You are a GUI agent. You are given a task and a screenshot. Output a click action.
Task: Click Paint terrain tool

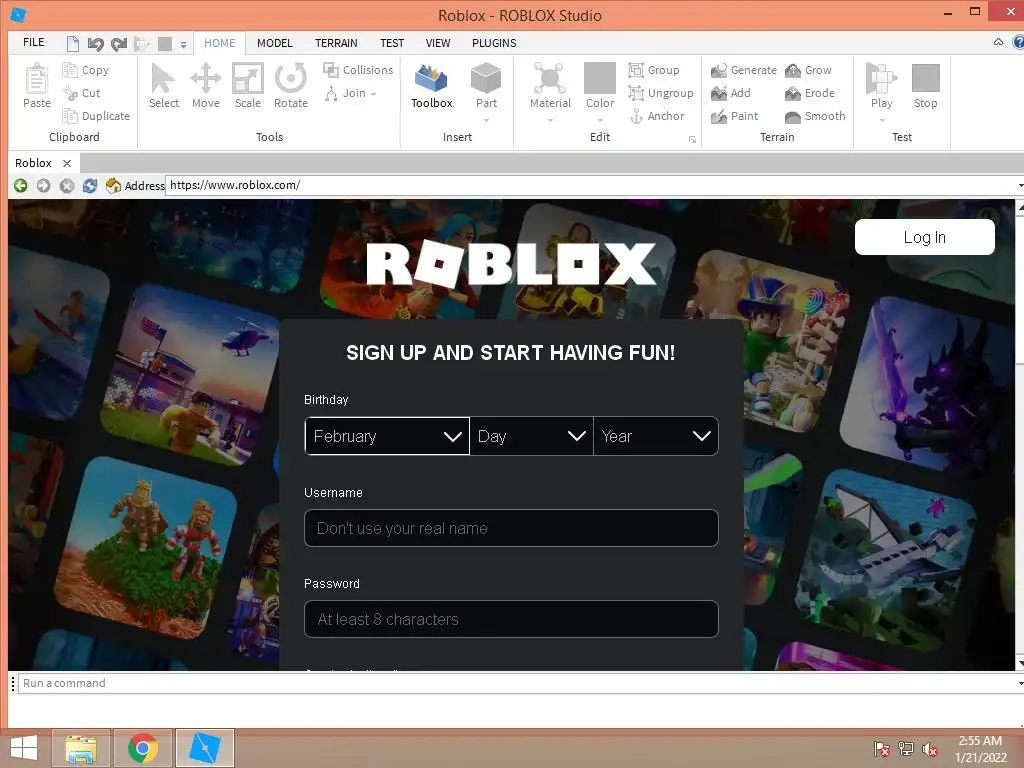(735, 116)
